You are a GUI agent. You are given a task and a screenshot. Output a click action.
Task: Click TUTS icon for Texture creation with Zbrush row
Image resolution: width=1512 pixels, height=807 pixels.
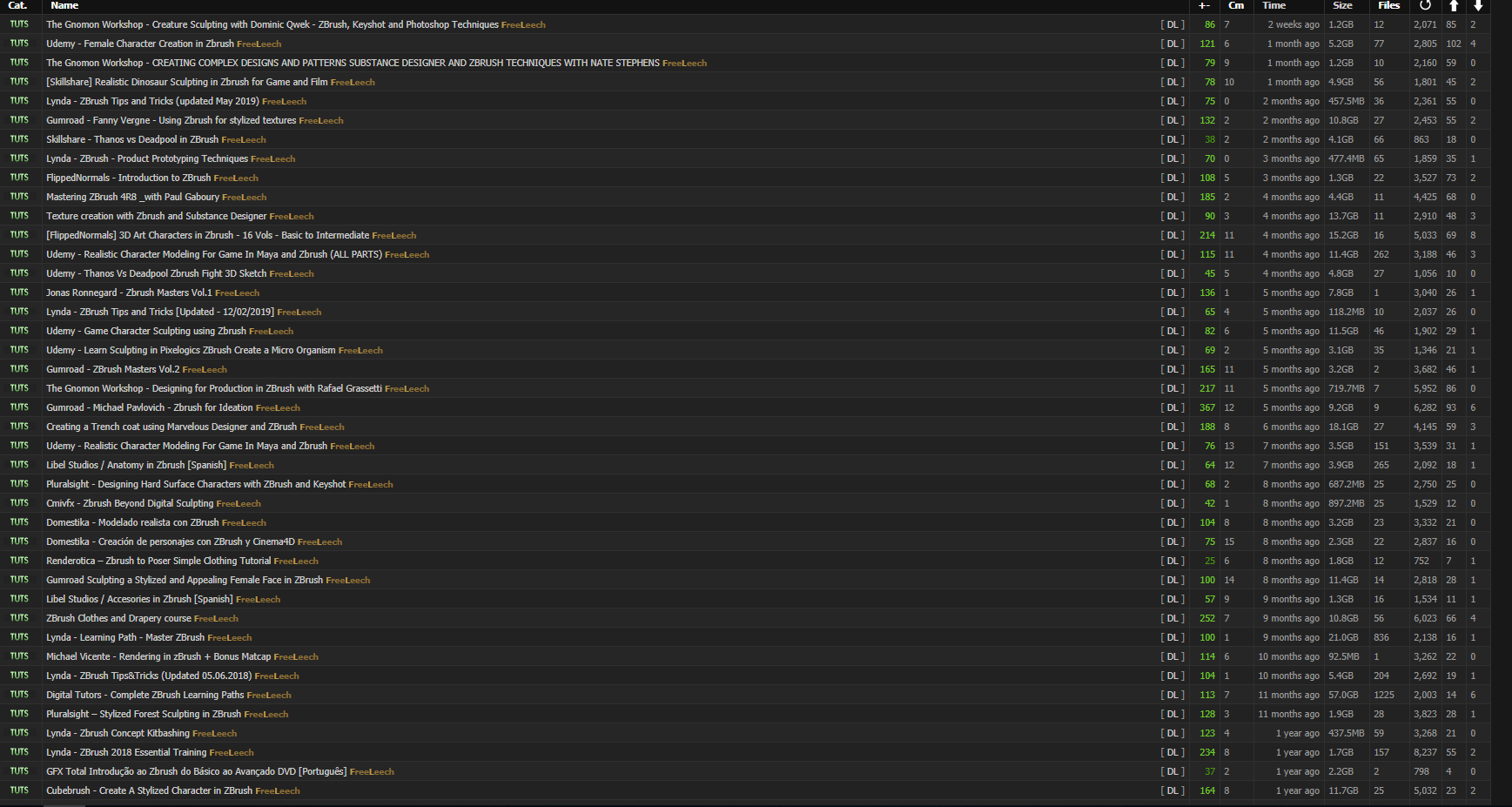pyautogui.click(x=19, y=216)
